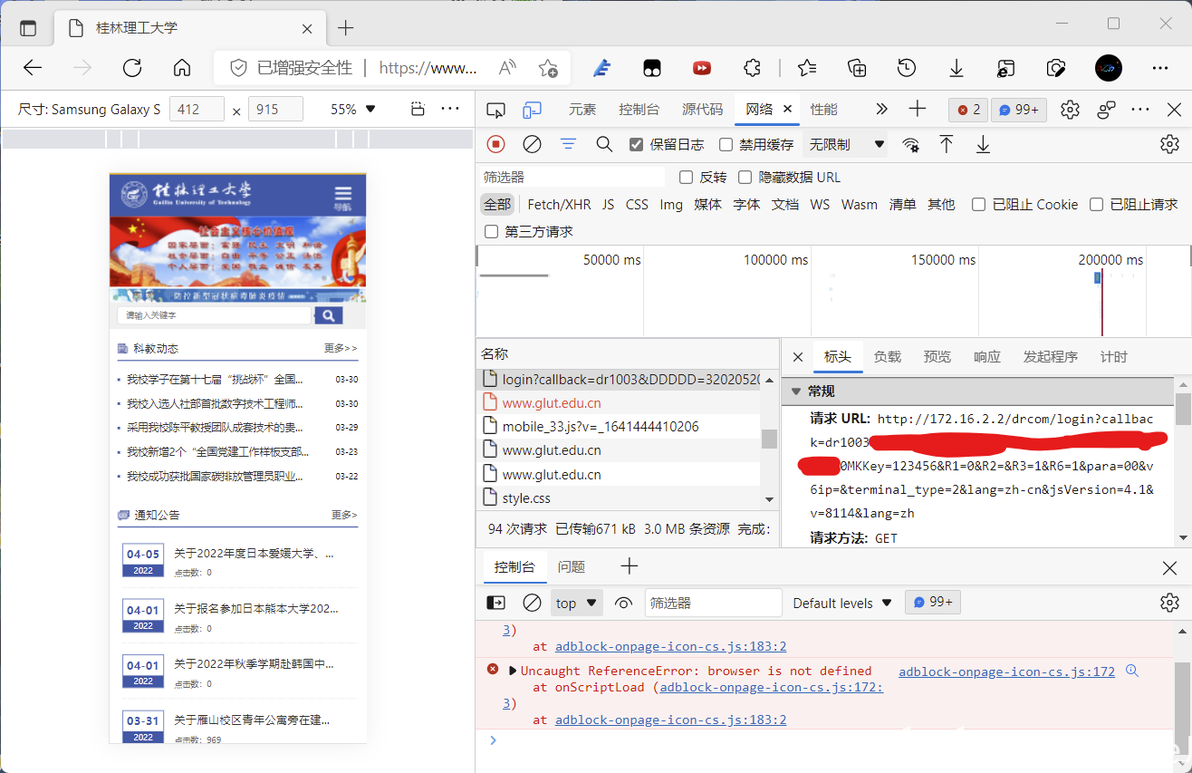Collapse the 常规 headers section
This screenshot has width=1192, height=773.
[796, 391]
